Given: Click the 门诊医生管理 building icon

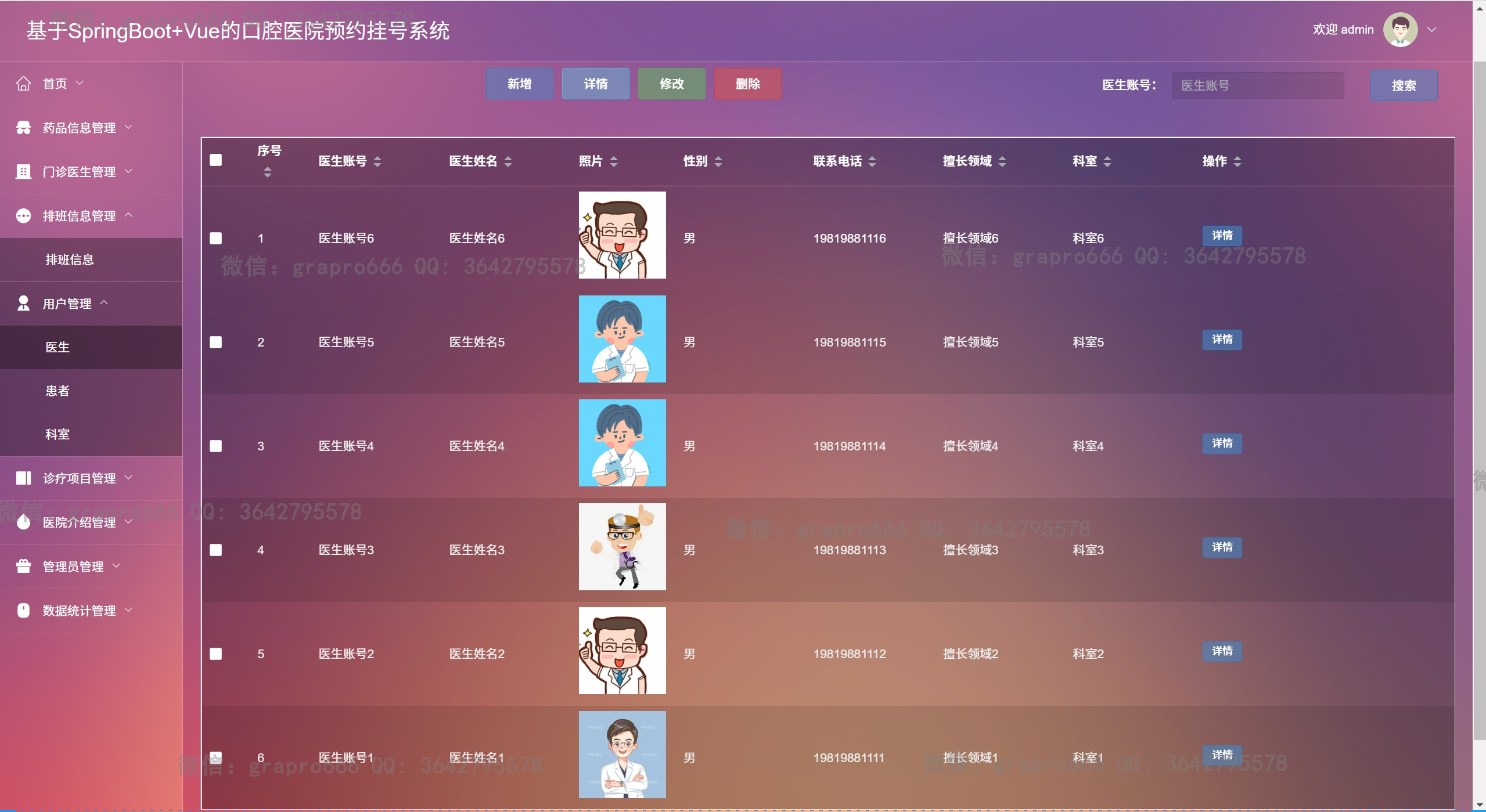Looking at the screenshot, I should coord(23,172).
